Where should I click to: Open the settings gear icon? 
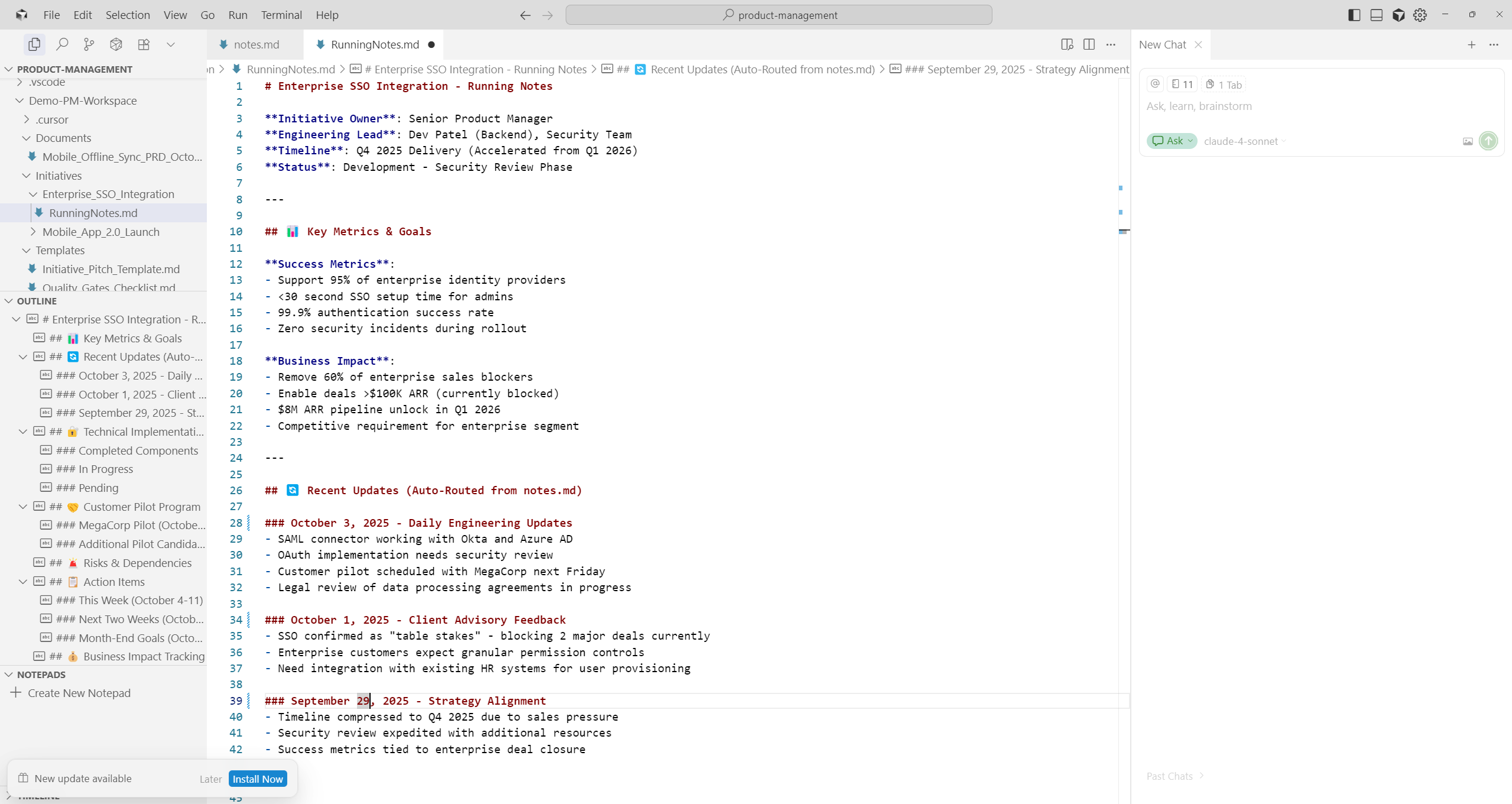pyautogui.click(x=1420, y=15)
